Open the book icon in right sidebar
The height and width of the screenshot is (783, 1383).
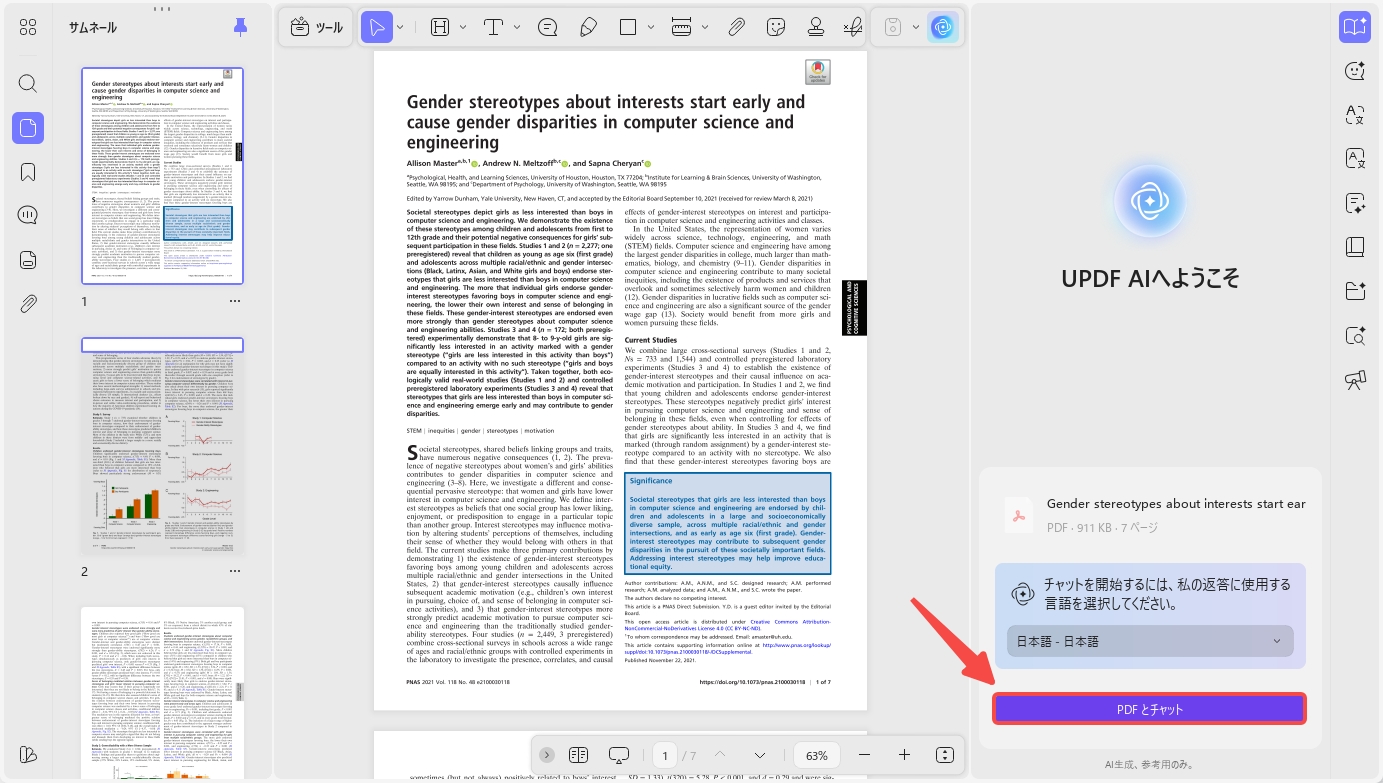(x=1355, y=247)
